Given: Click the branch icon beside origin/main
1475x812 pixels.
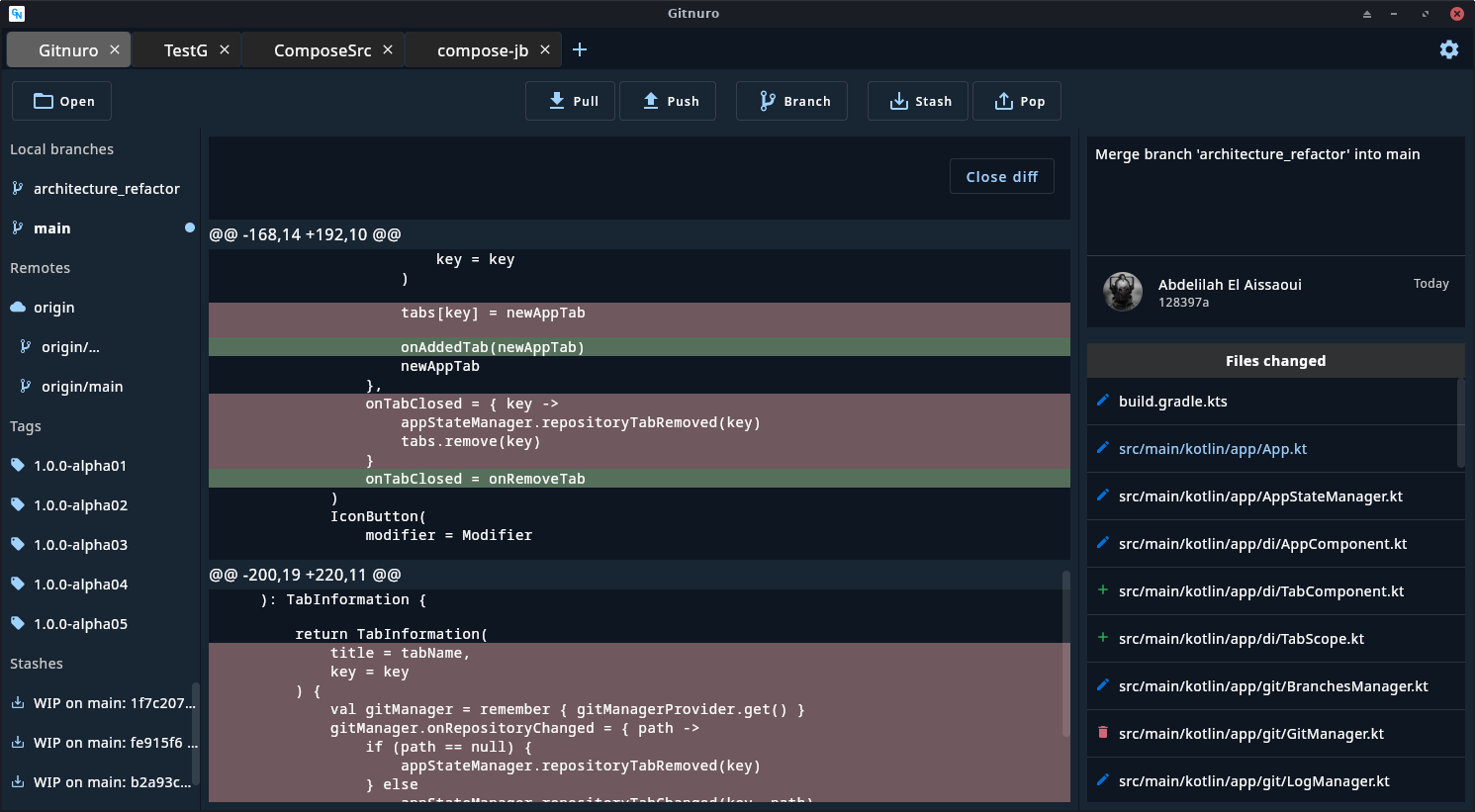Looking at the screenshot, I should point(25,386).
